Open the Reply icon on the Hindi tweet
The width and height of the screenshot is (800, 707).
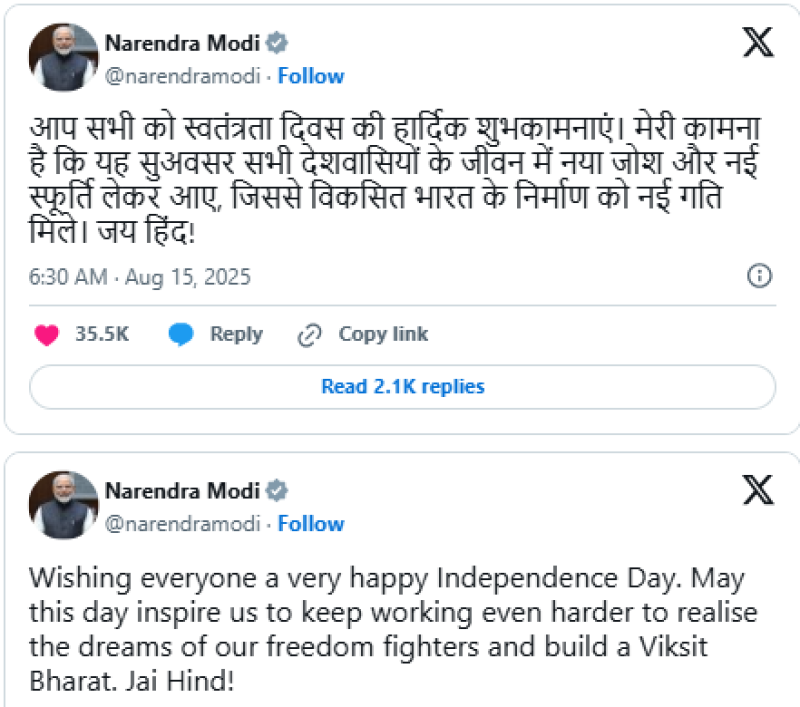(x=182, y=334)
